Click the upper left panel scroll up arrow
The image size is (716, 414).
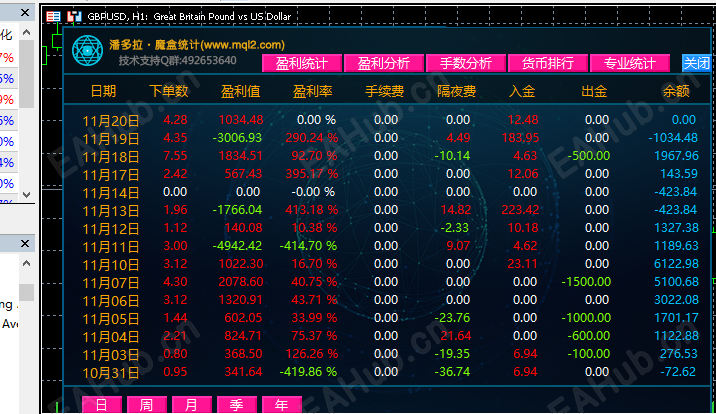(26, 32)
